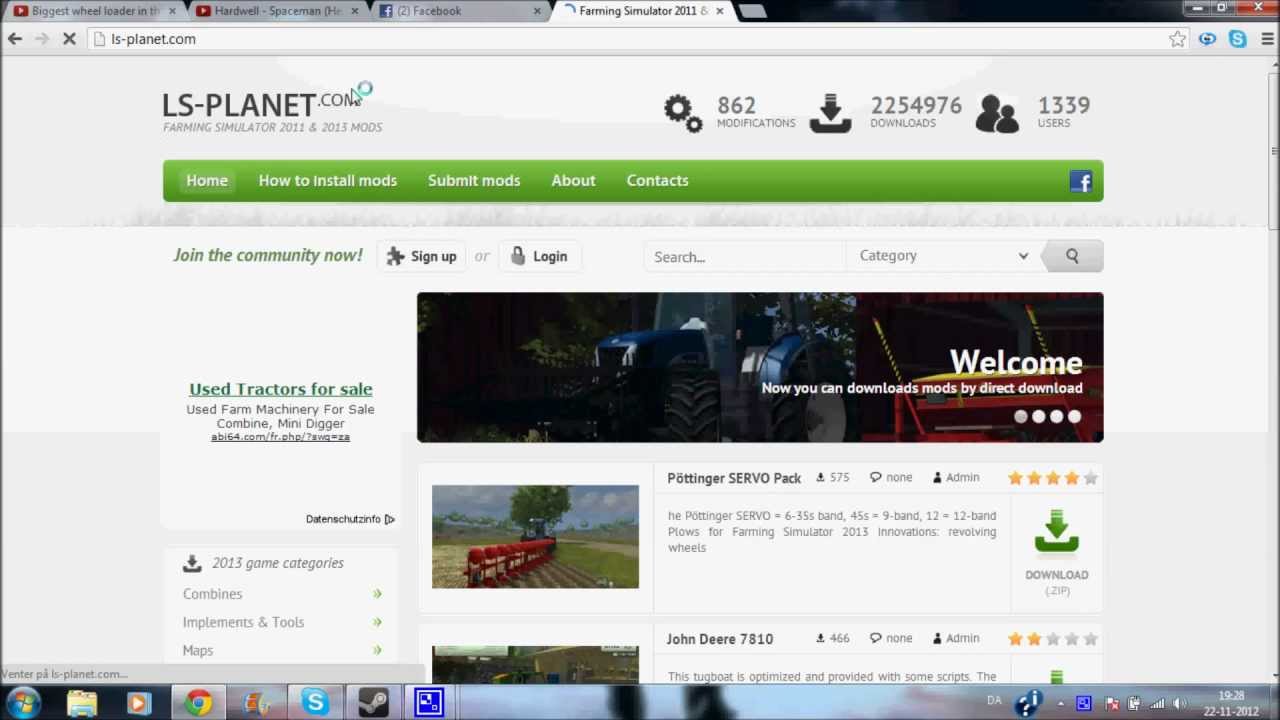Close the Facebook tab
Screen dimensions: 1280x720
coord(537,11)
